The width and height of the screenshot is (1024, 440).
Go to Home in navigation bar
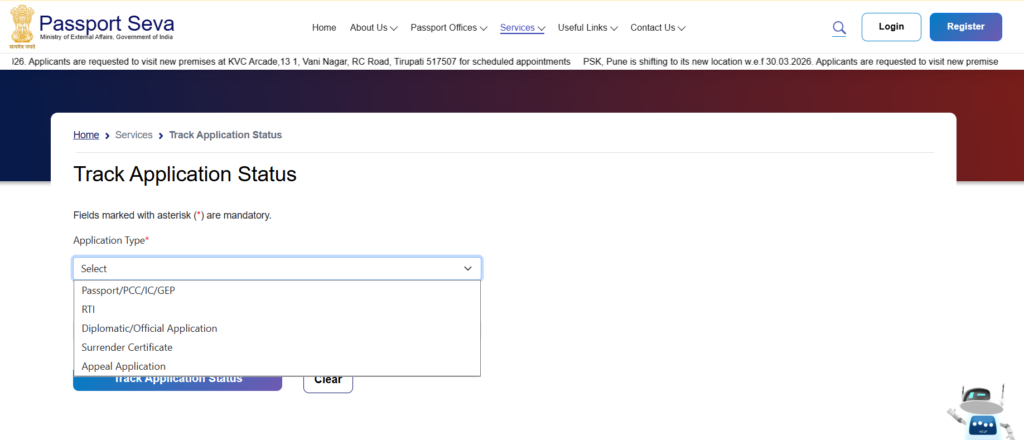pyautogui.click(x=324, y=27)
